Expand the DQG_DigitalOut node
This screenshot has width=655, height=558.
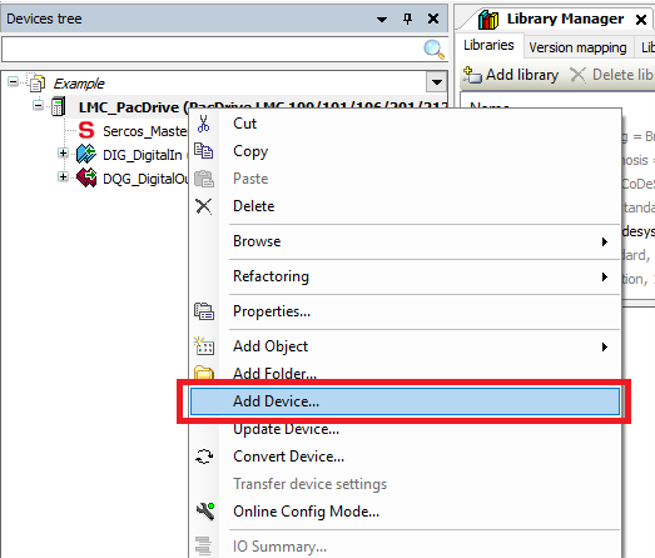tap(63, 177)
